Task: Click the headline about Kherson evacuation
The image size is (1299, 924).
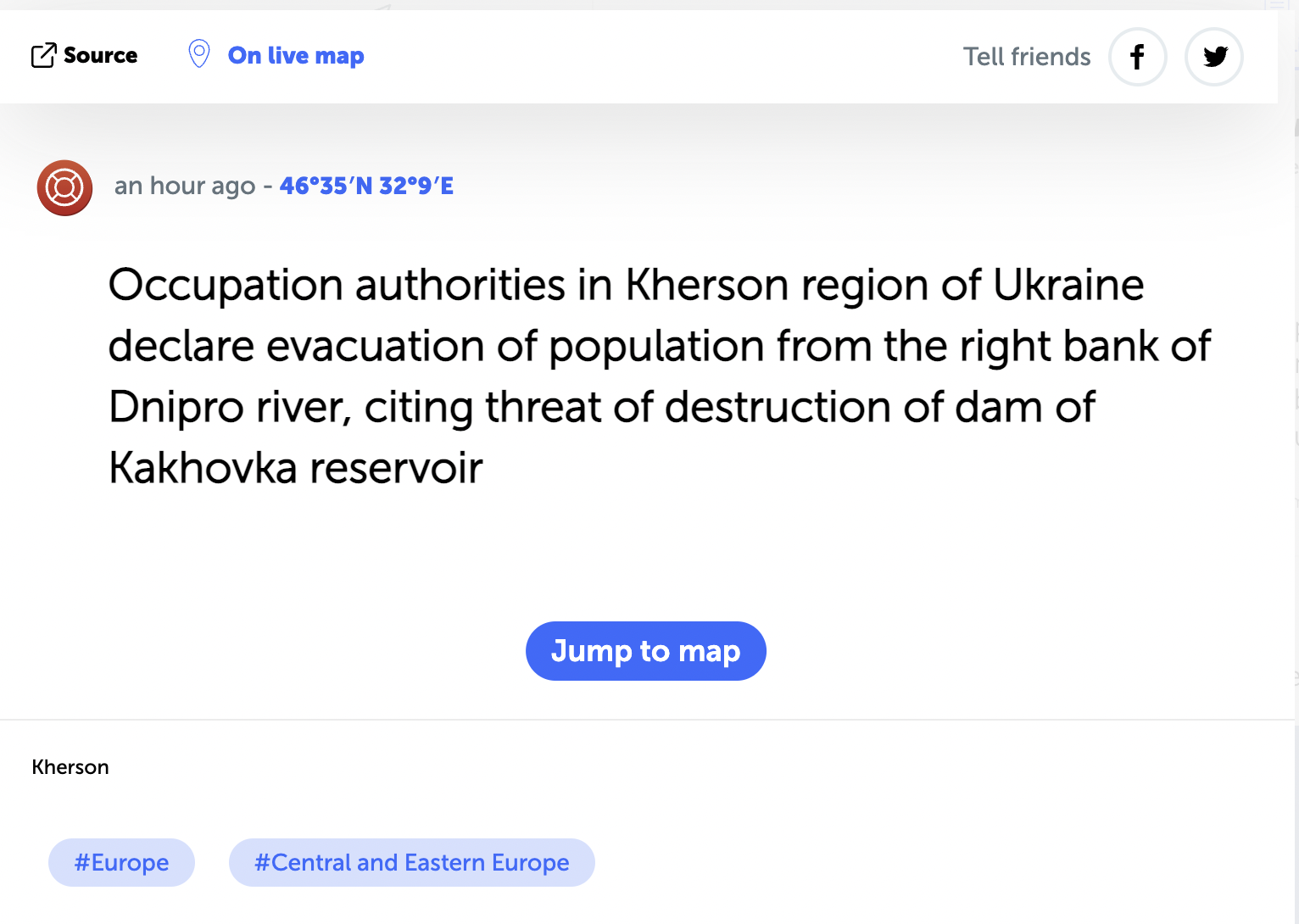Action: click(660, 376)
